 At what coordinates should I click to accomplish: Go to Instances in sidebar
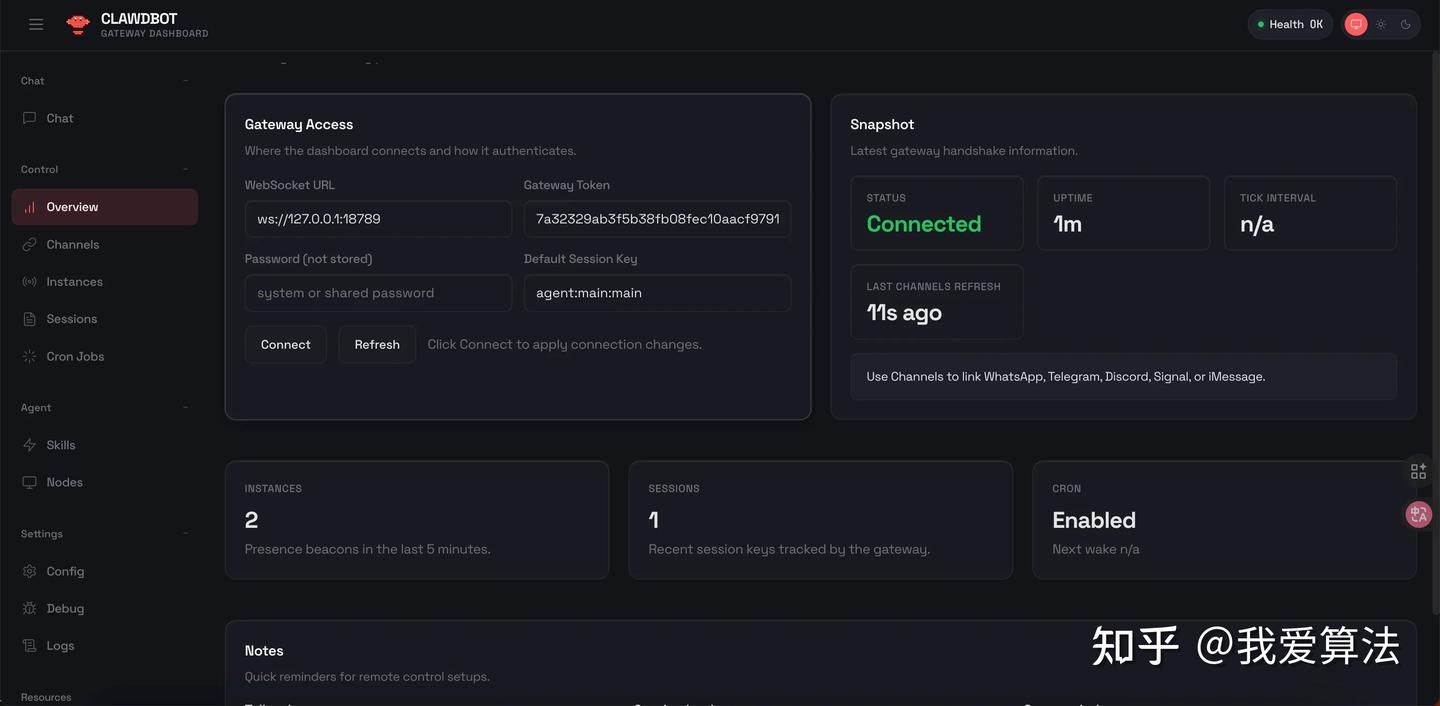(74, 282)
